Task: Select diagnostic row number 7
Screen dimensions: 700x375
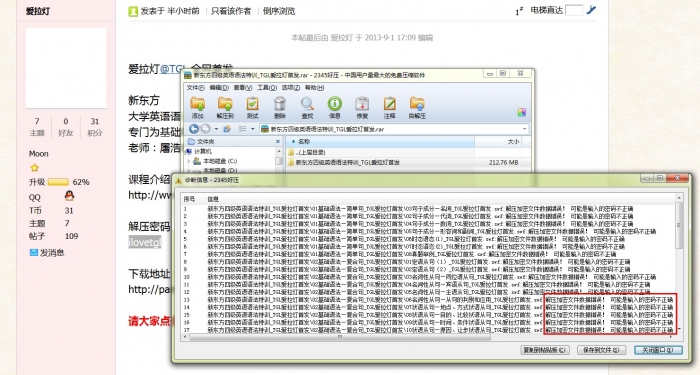Action: click(429, 254)
